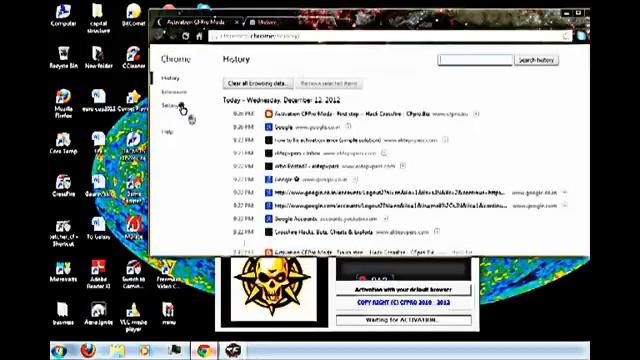This screenshot has height=360, width=640.
Task: Switch to Chrome in the taskbar
Action: click(204, 351)
